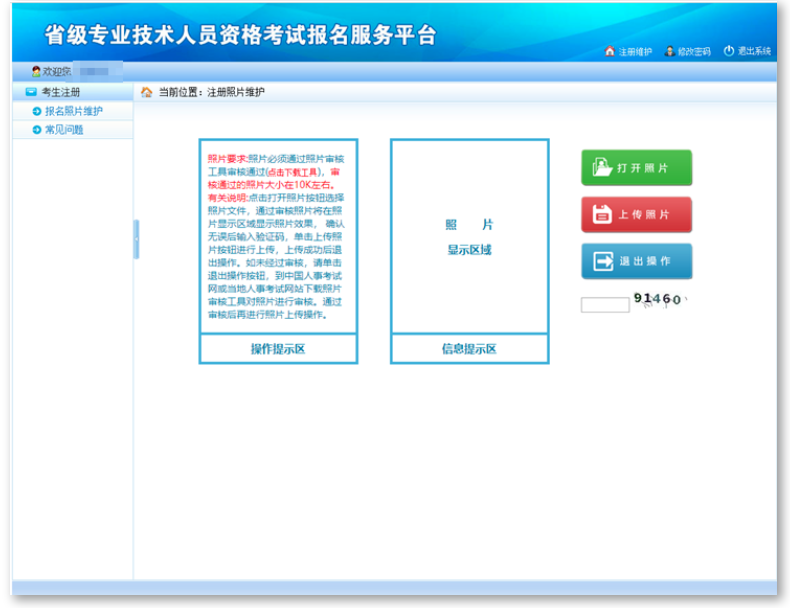The image size is (790, 608).
Task: Click the arrow icon beside 报名照片维护
Action: (37, 111)
